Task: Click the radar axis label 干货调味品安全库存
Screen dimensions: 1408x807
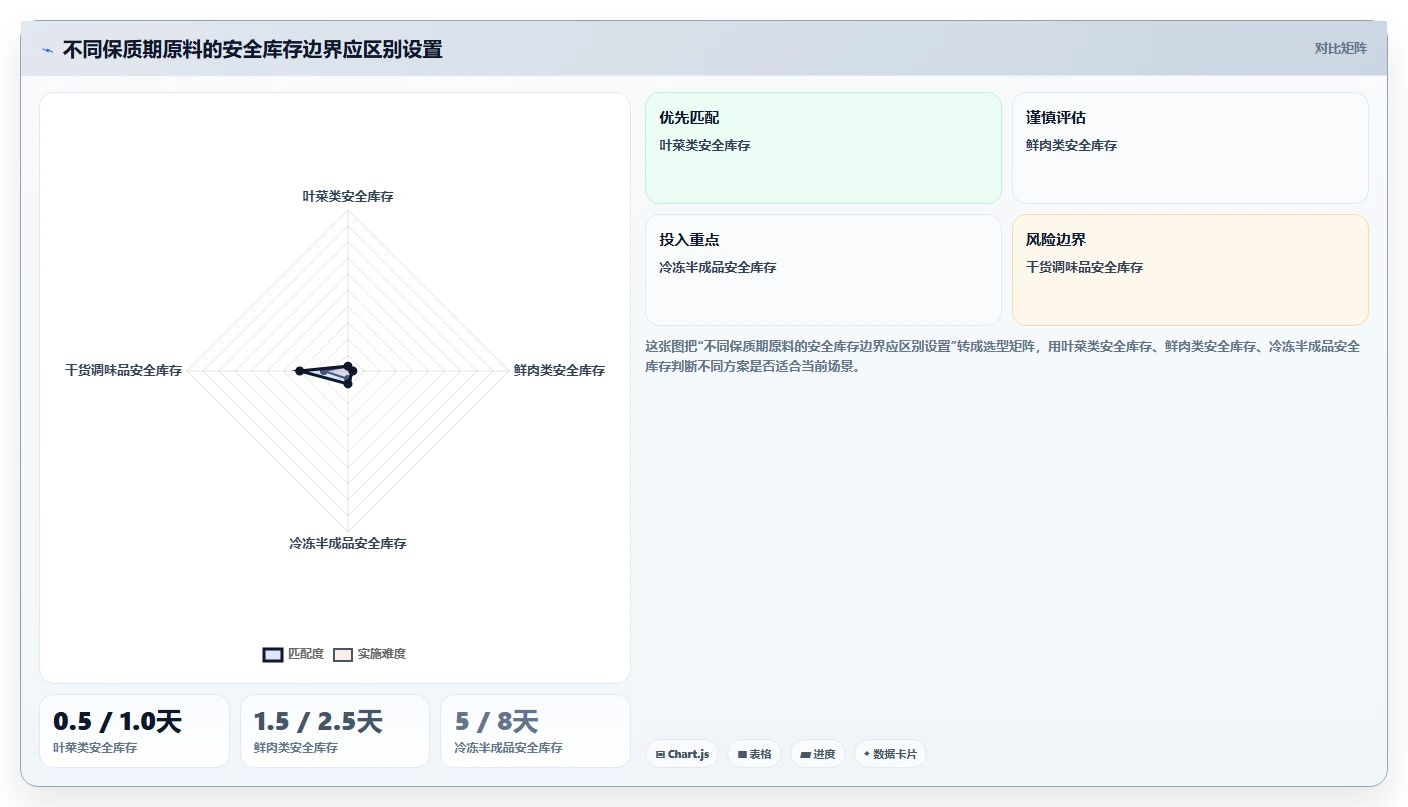Action: tap(124, 370)
